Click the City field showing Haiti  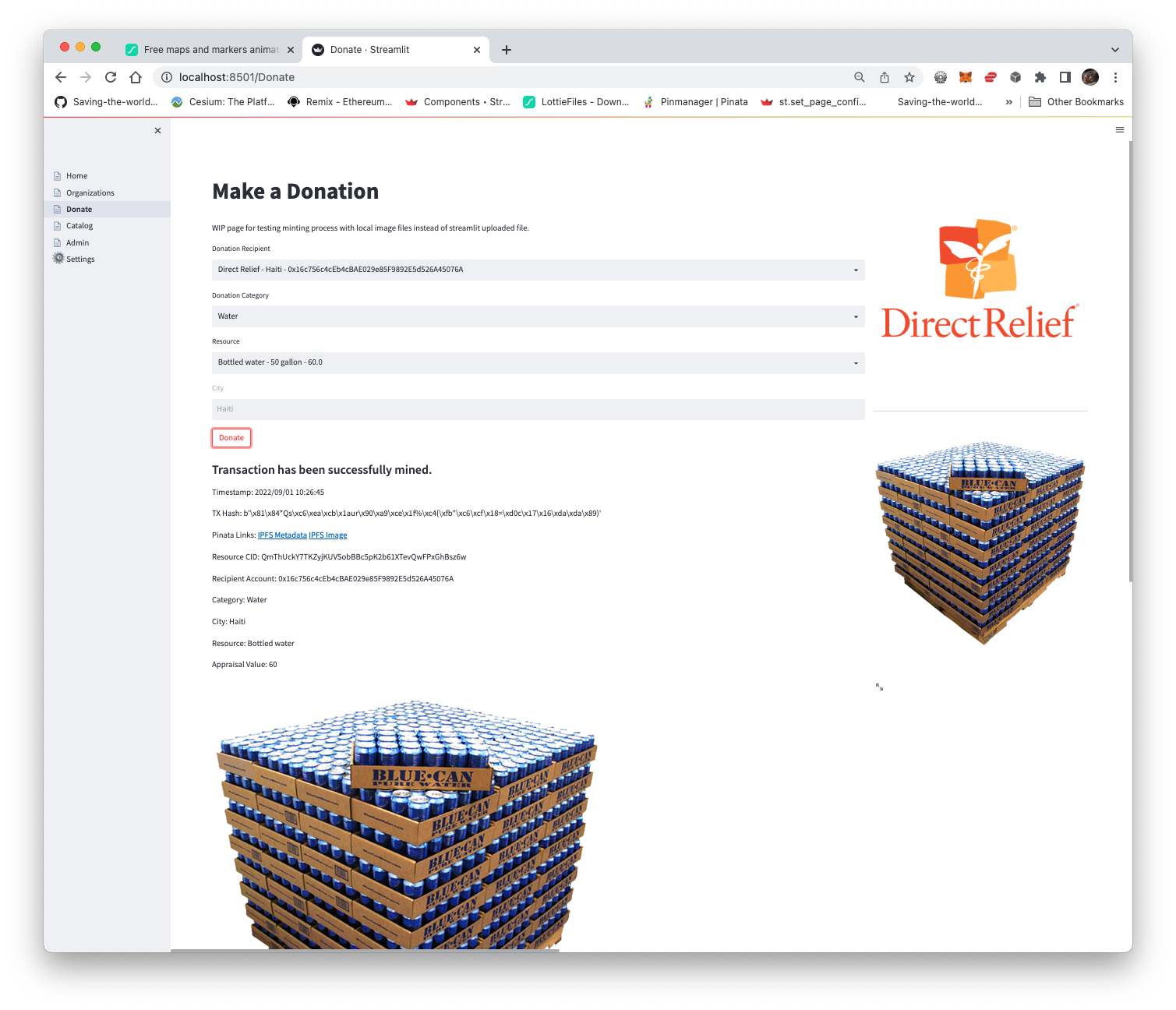pos(539,409)
